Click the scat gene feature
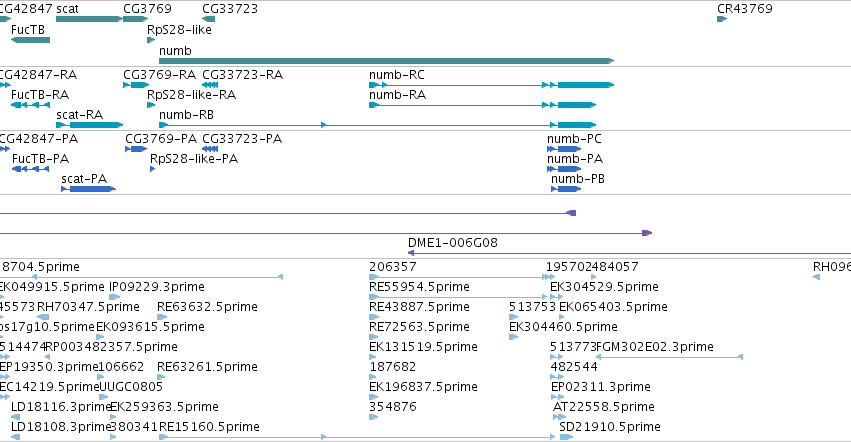Screen dimensions: 851x442 pos(89,19)
